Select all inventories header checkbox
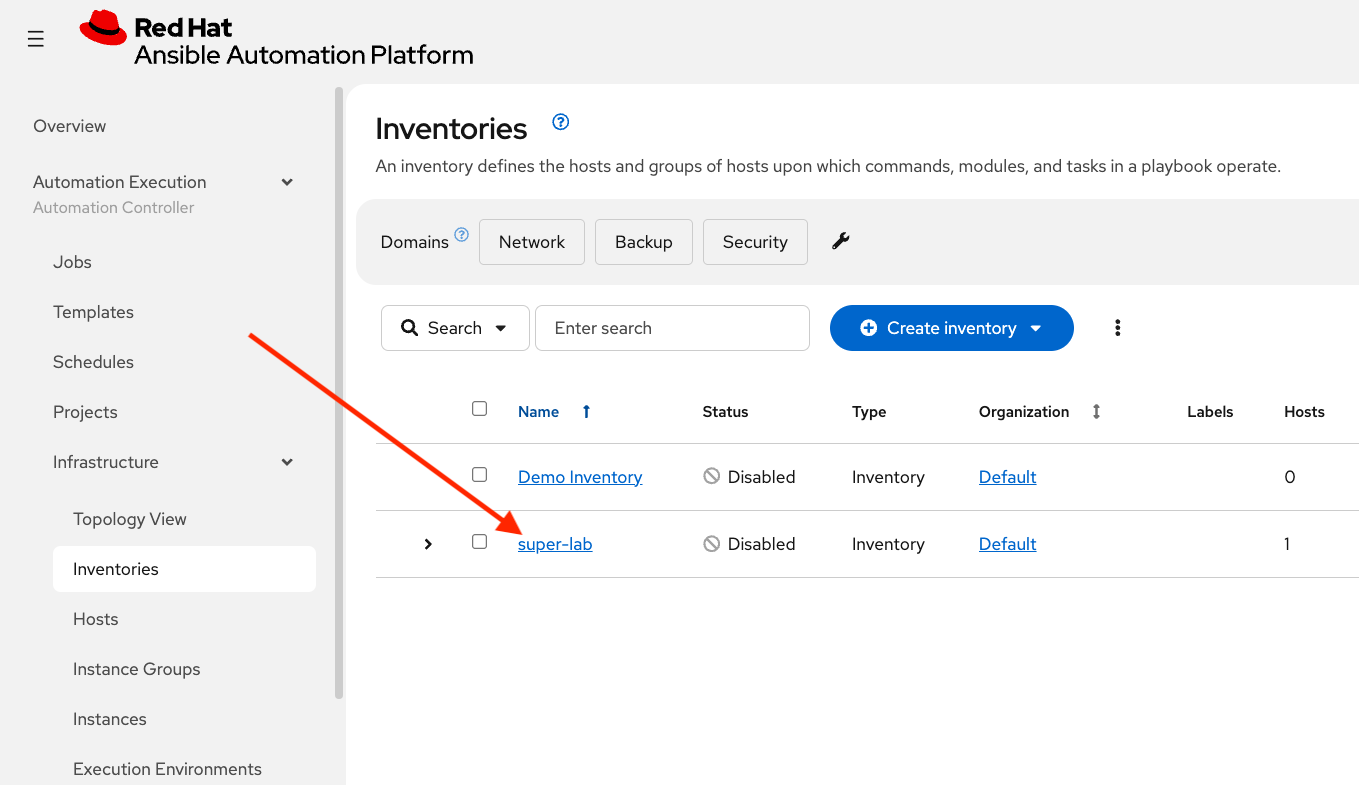This screenshot has height=785, width=1359. click(x=479, y=409)
